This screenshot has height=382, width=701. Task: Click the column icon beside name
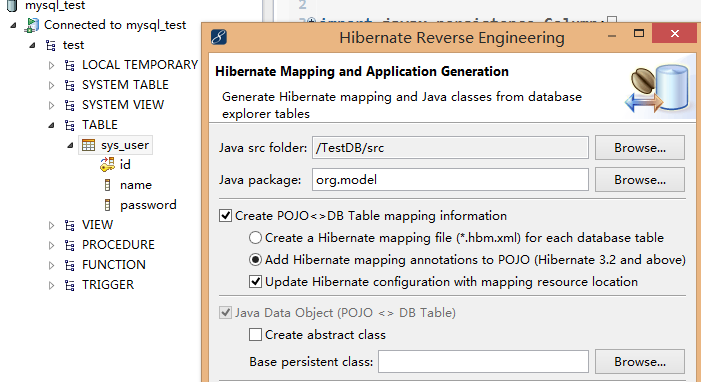[107, 185]
